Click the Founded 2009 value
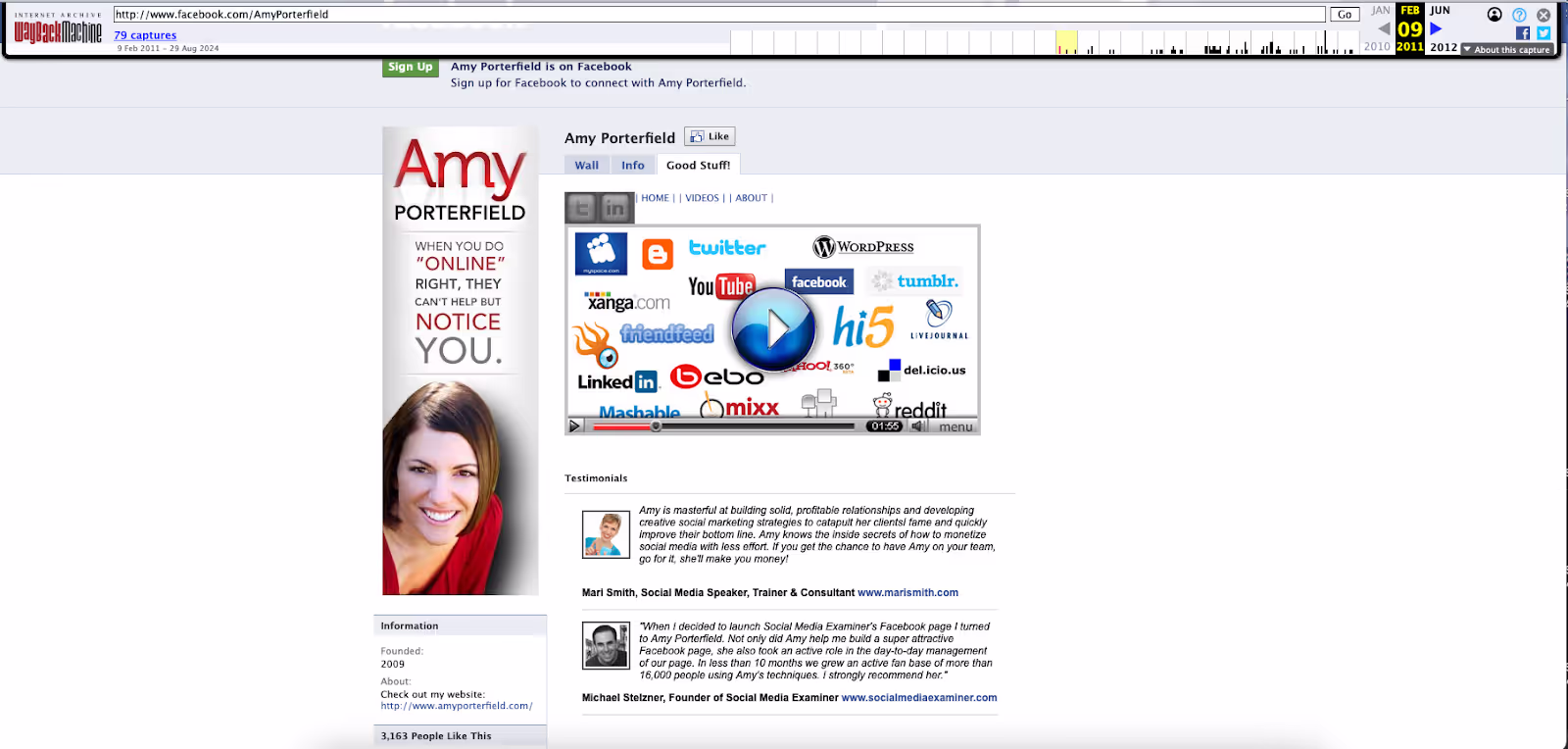1568x749 pixels. (x=392, y=664)
